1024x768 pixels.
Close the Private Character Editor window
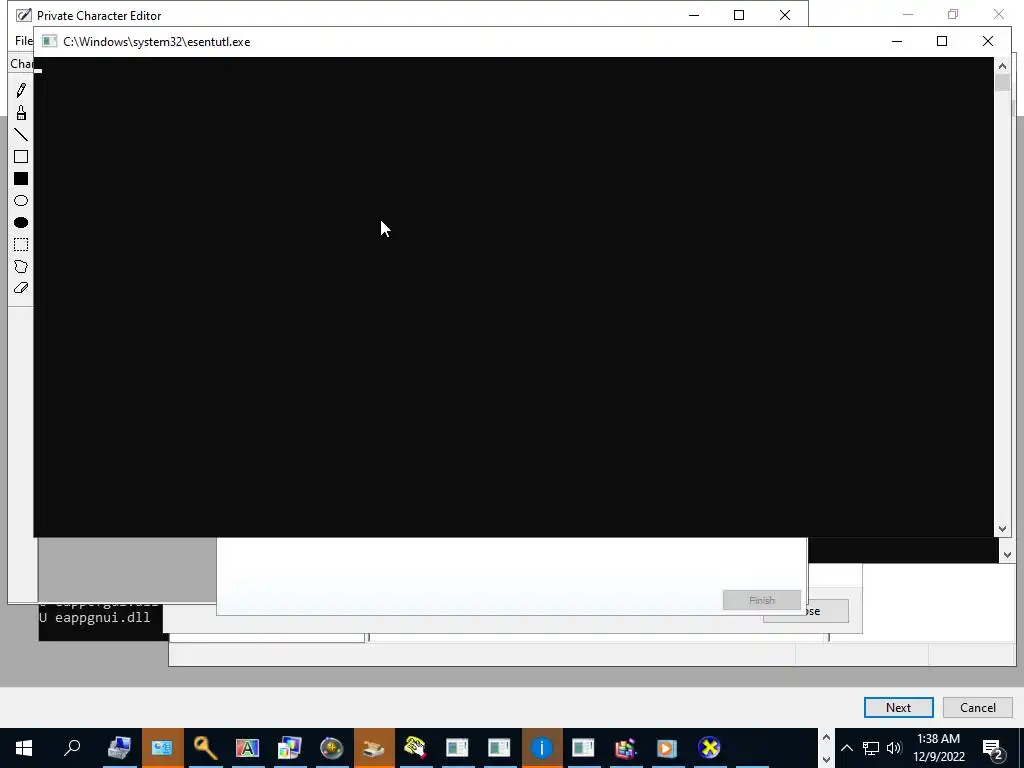pos(784,15)
